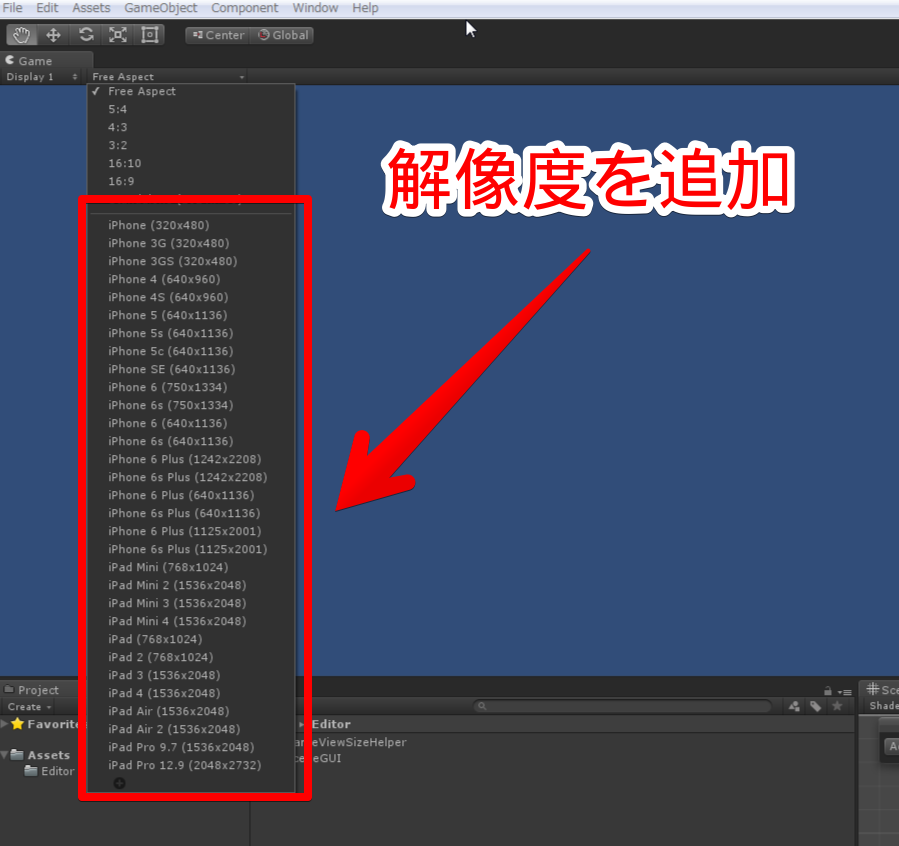
Task: Toggle the Project panel lock icon
Action: [x=827, y=691]
